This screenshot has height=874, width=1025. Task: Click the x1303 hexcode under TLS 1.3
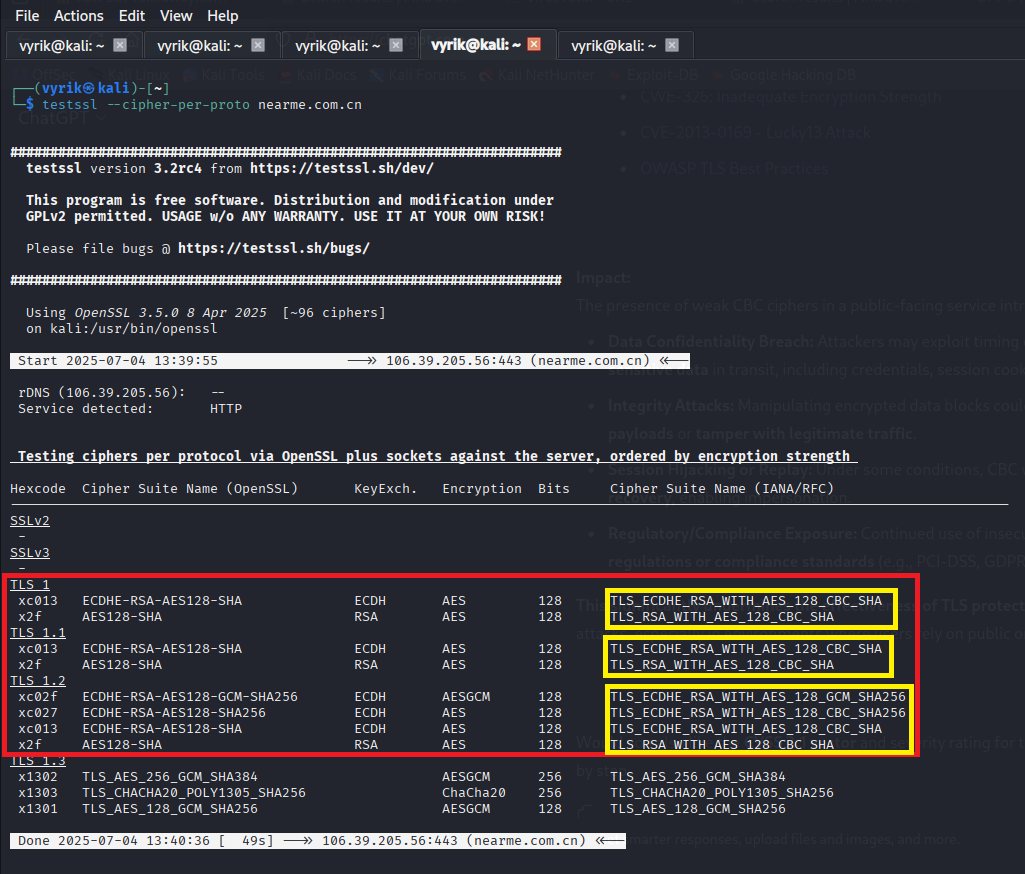point(38,793)
